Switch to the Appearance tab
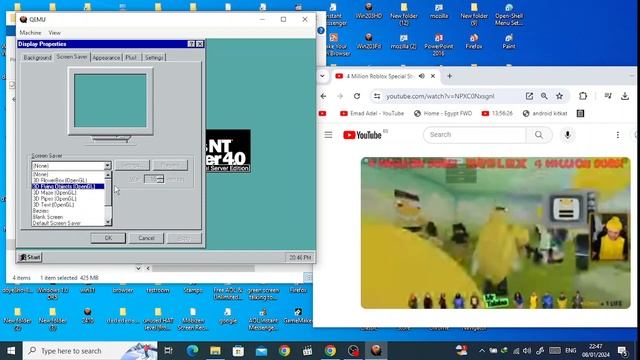Image resolution: width=640 pixels, height=360 pixels. click(106, 58)
